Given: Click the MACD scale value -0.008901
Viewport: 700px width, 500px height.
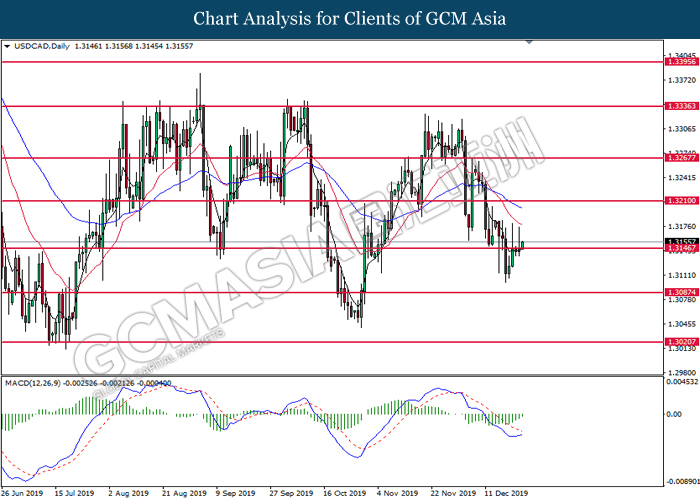Looking at the screenshot, I should click(x=682, y=481).
